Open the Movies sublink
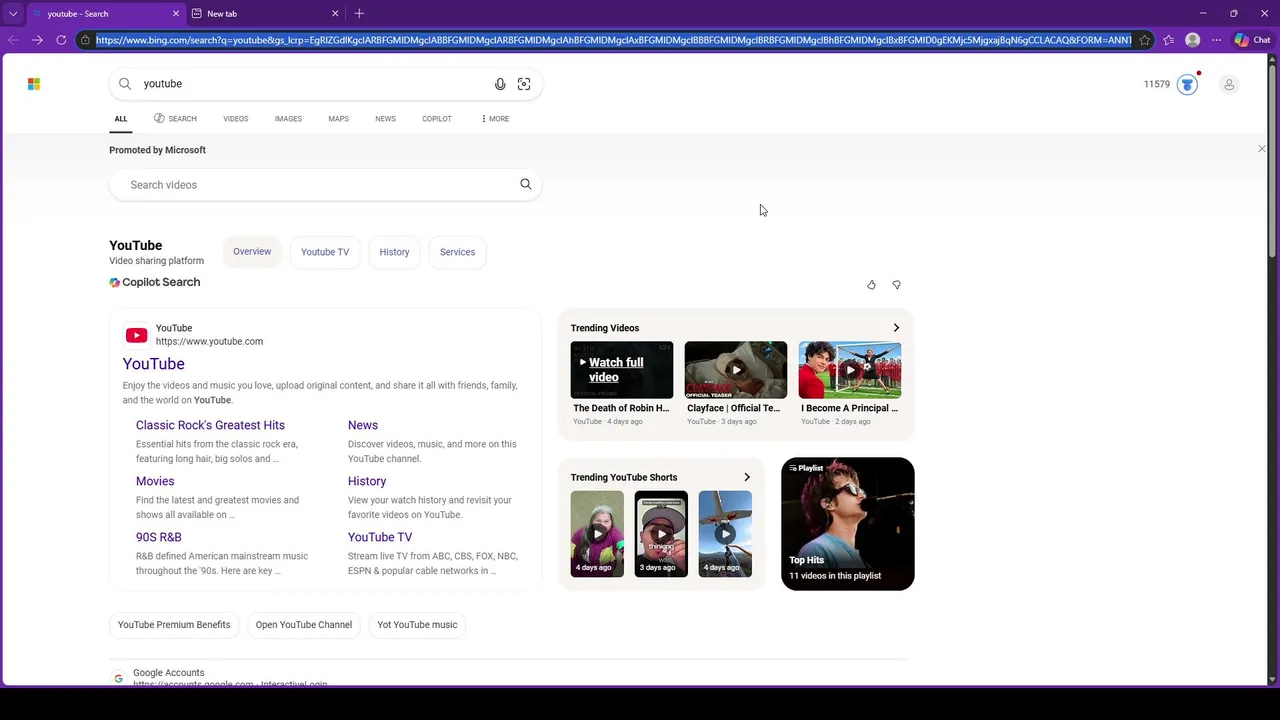This screenshot has width=1280, height=720. 155,481
